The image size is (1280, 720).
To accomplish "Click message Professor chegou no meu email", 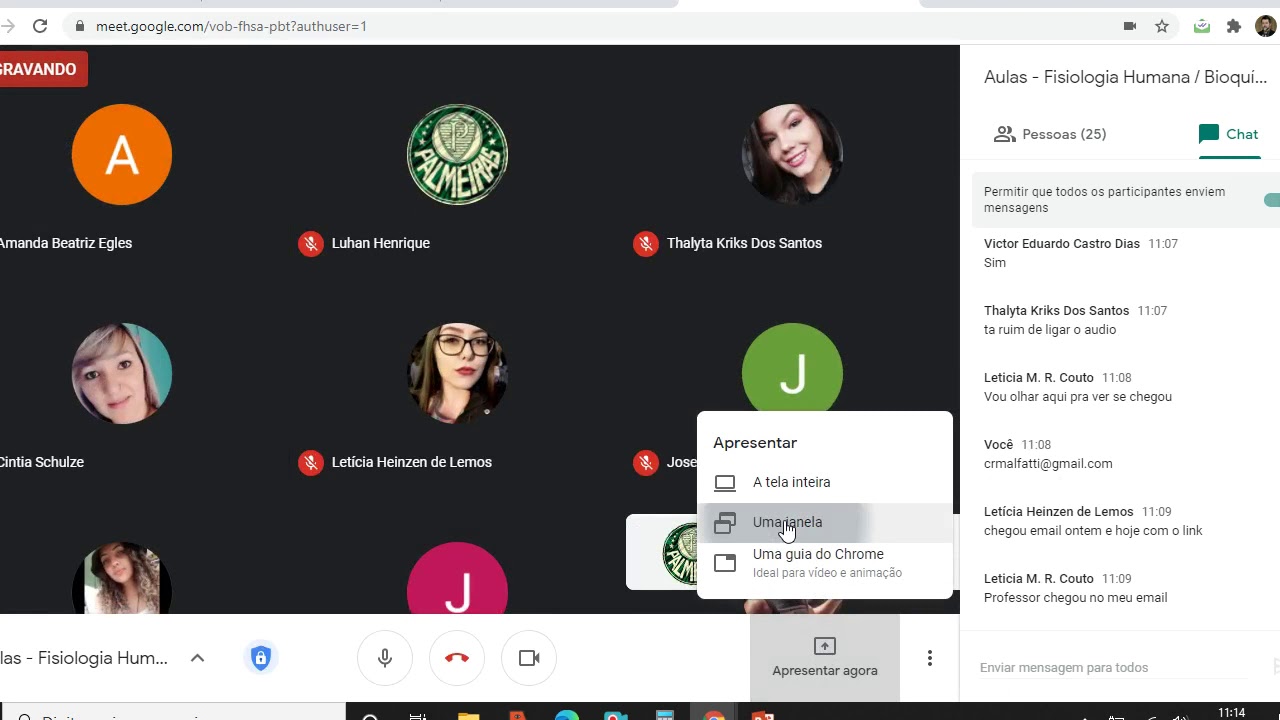I will coord(1076,598).
